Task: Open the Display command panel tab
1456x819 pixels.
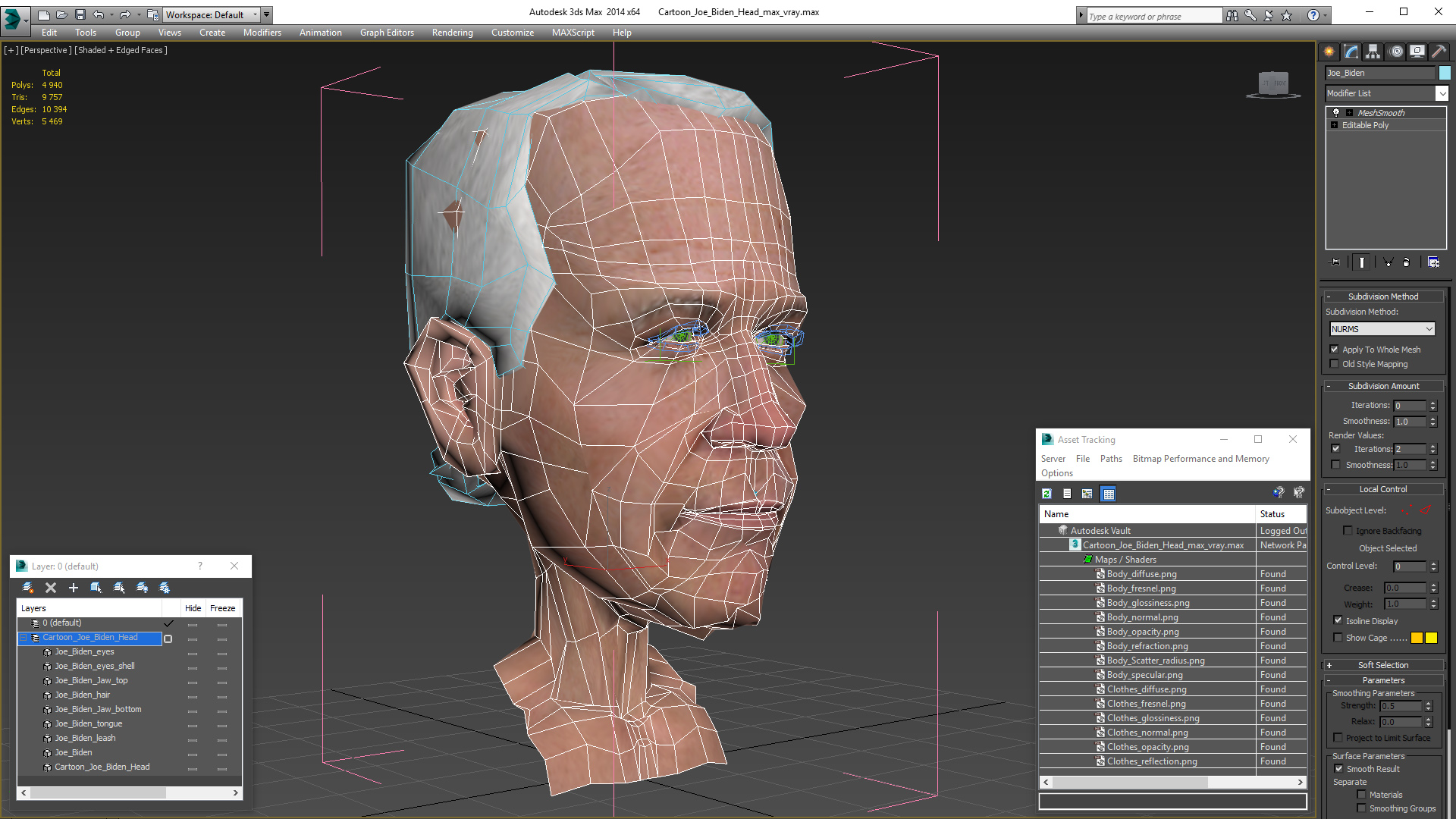Action: pos(1417,52)
